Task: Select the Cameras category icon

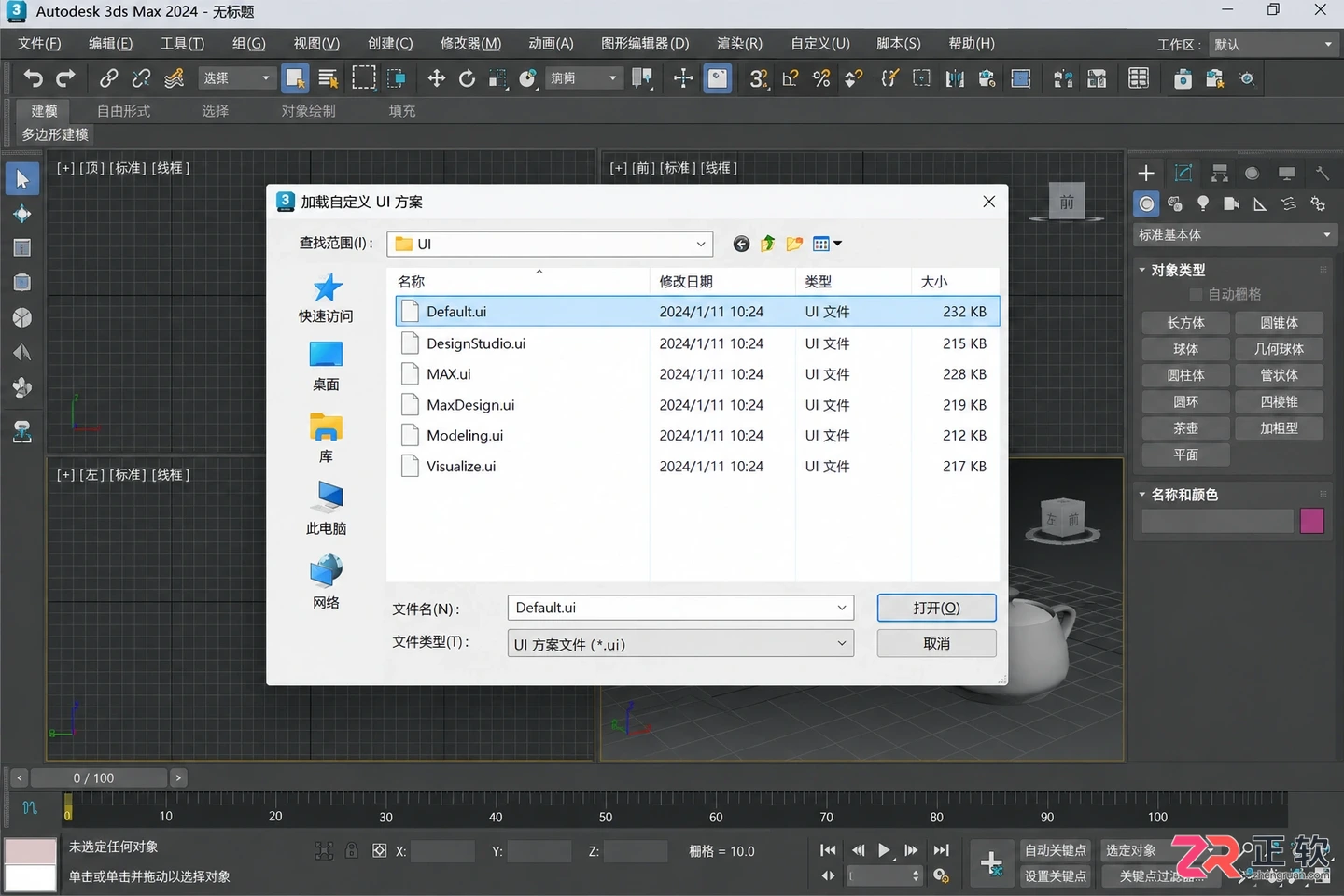Action: coord(1231,203)
